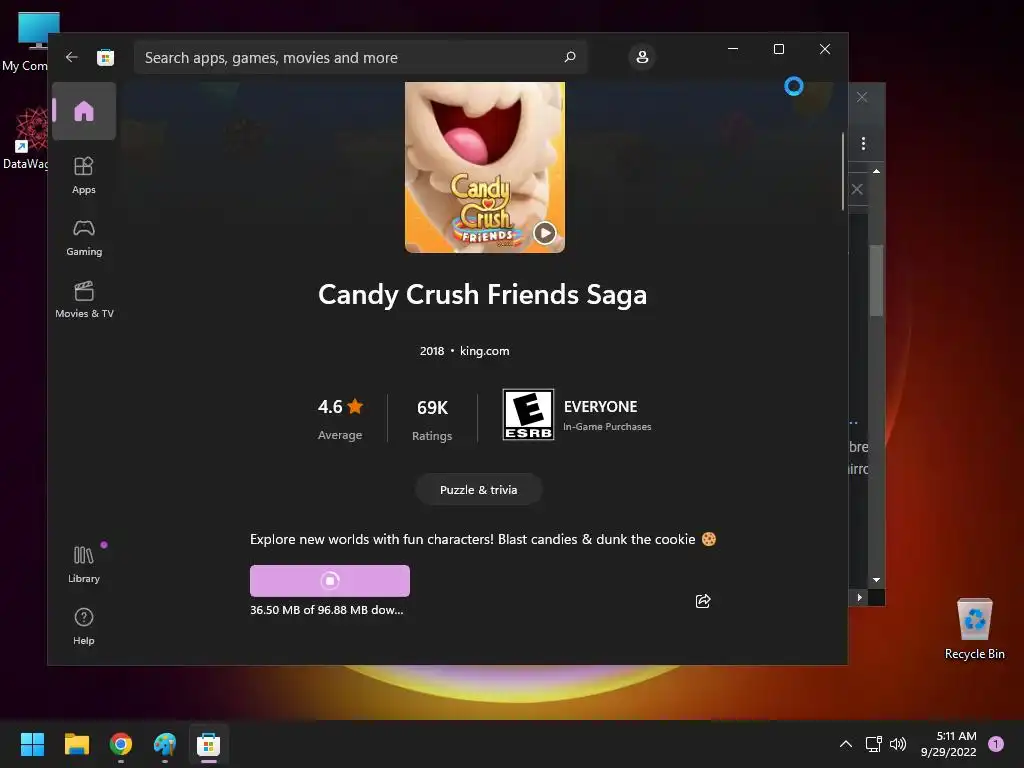1024x768 pixels.
Task: Open the Home sidebar section
Action: [84, 111]
